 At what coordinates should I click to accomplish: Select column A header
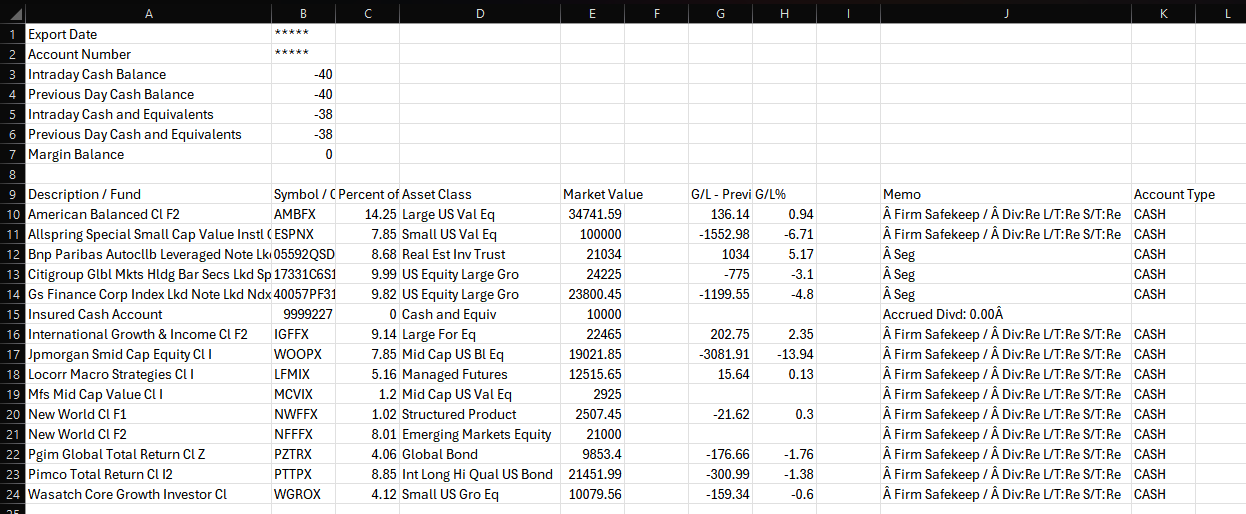pos(148,12)
